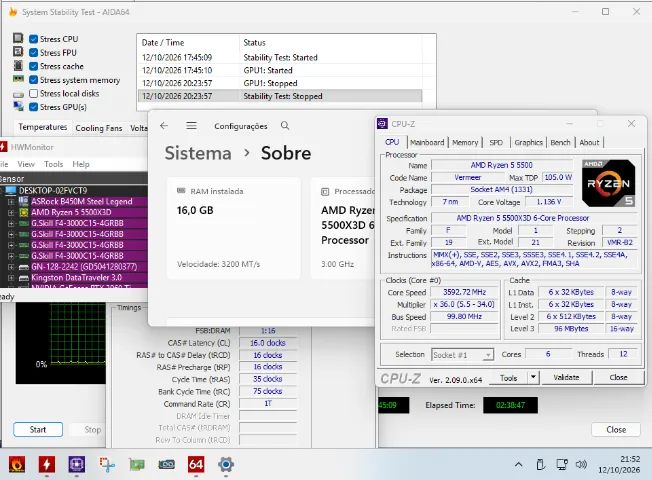Open OCCT flame icon in taskbar
The height and width of the screenshot is (480, 652).
[x=17, y=464]
